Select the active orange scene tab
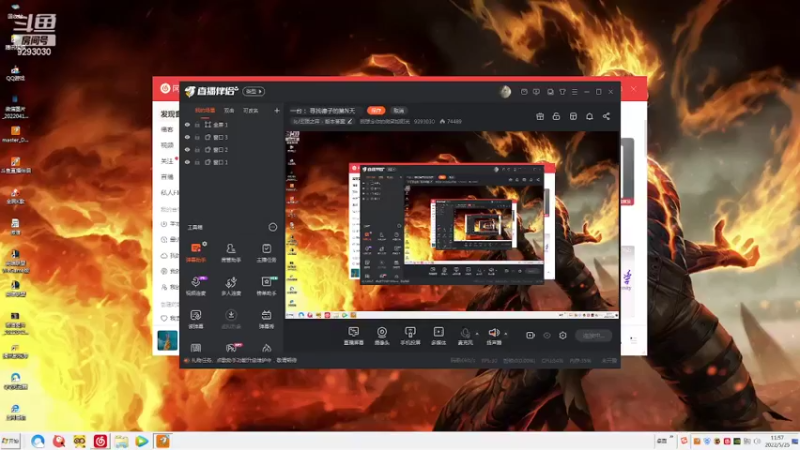This screenshot has width=800, height=450. point(205,110)
